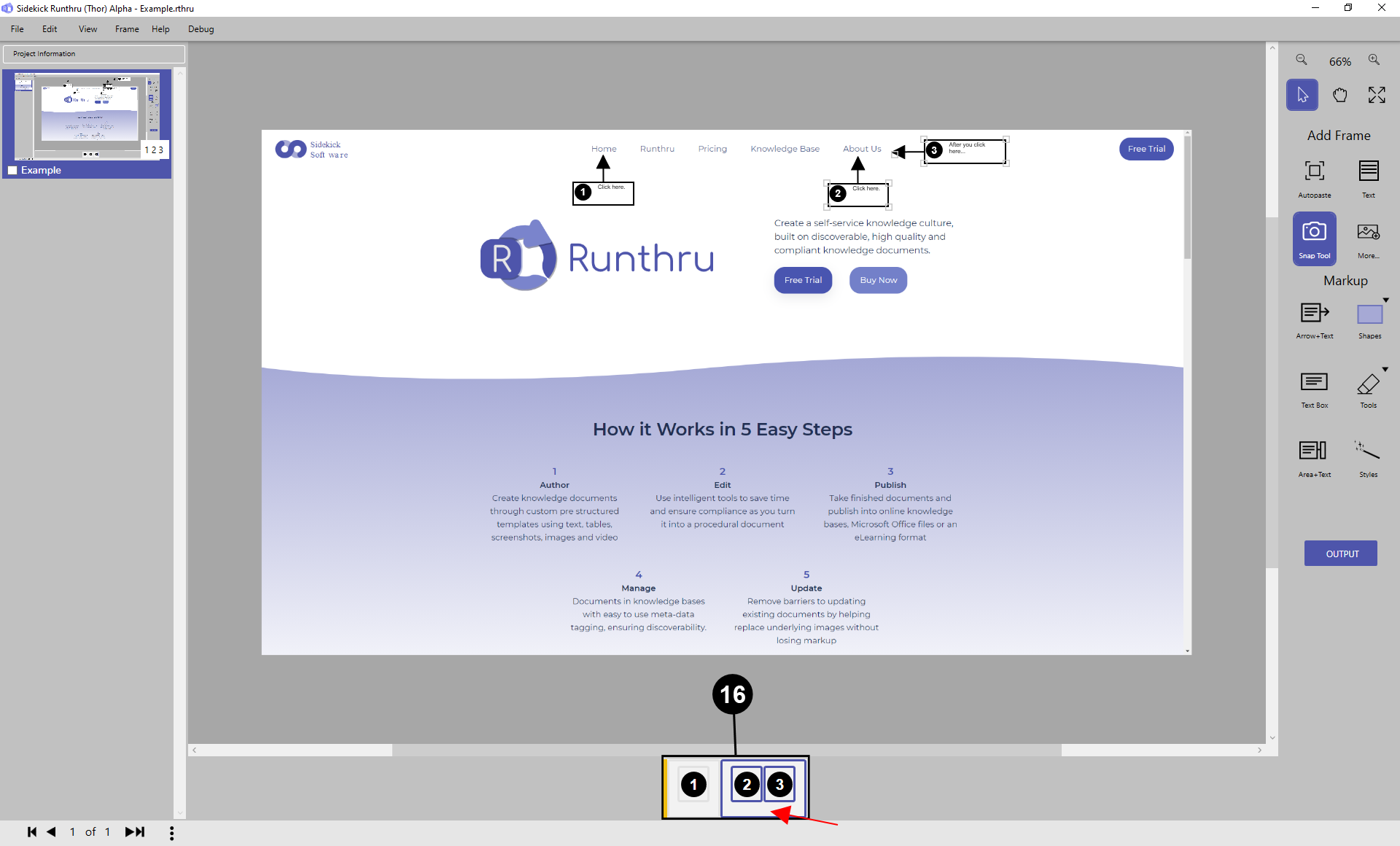
Task: Open the Debug menu
Action: (201, 29)
